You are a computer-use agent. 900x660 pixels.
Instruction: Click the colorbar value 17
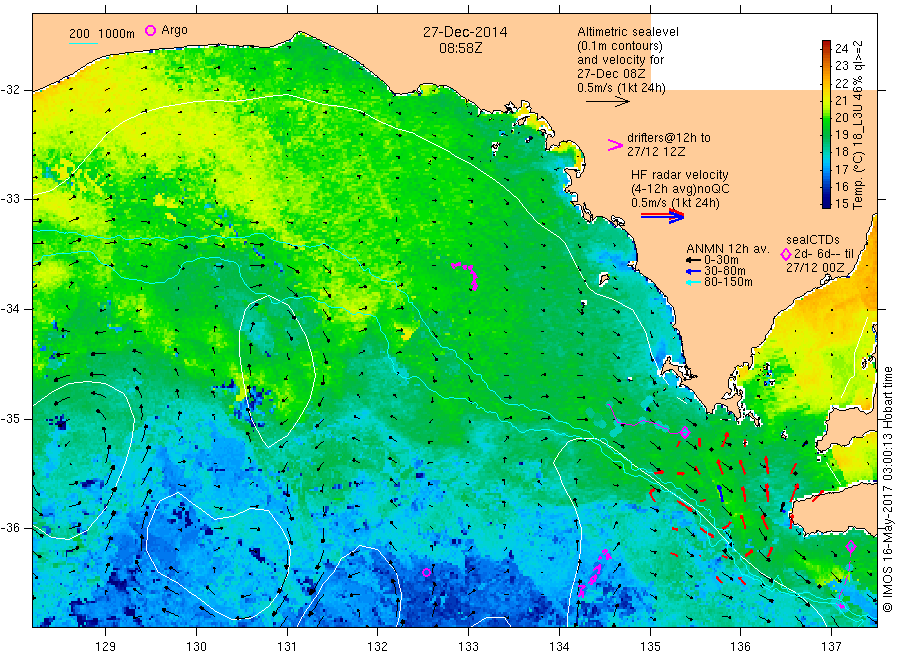841,169
